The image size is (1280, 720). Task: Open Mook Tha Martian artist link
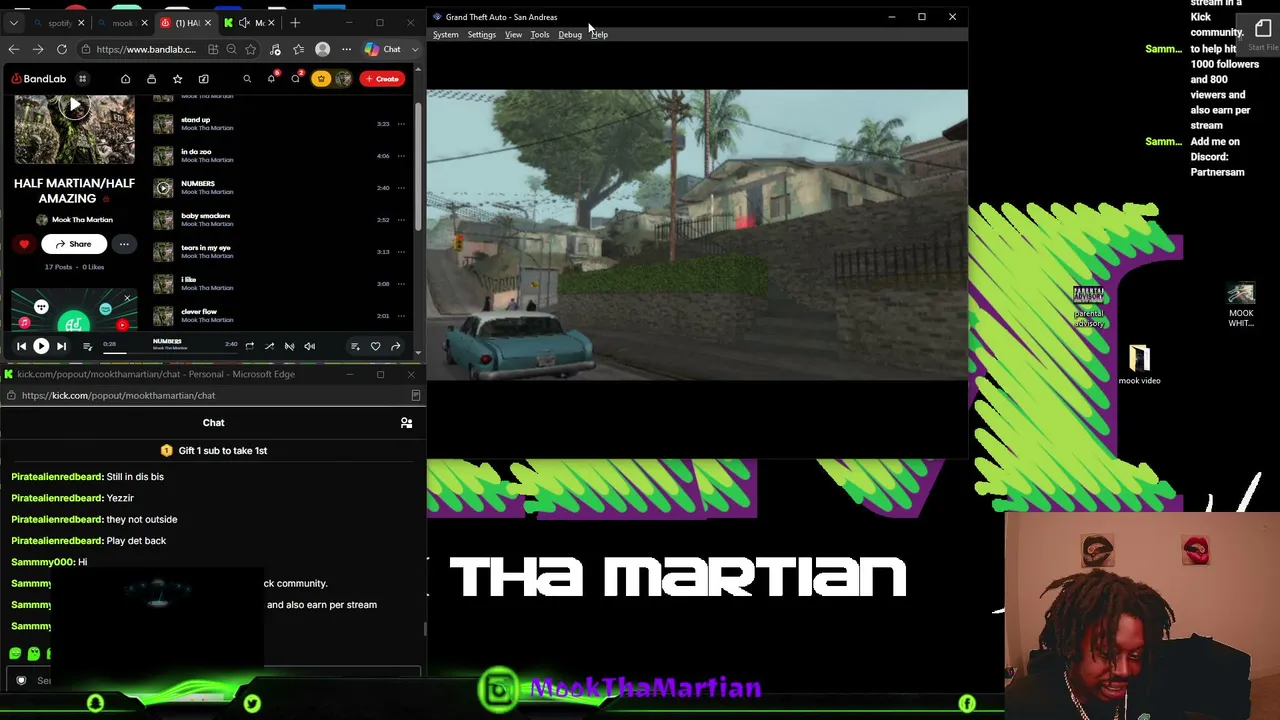pyautogui.click(x=82, y=220)
